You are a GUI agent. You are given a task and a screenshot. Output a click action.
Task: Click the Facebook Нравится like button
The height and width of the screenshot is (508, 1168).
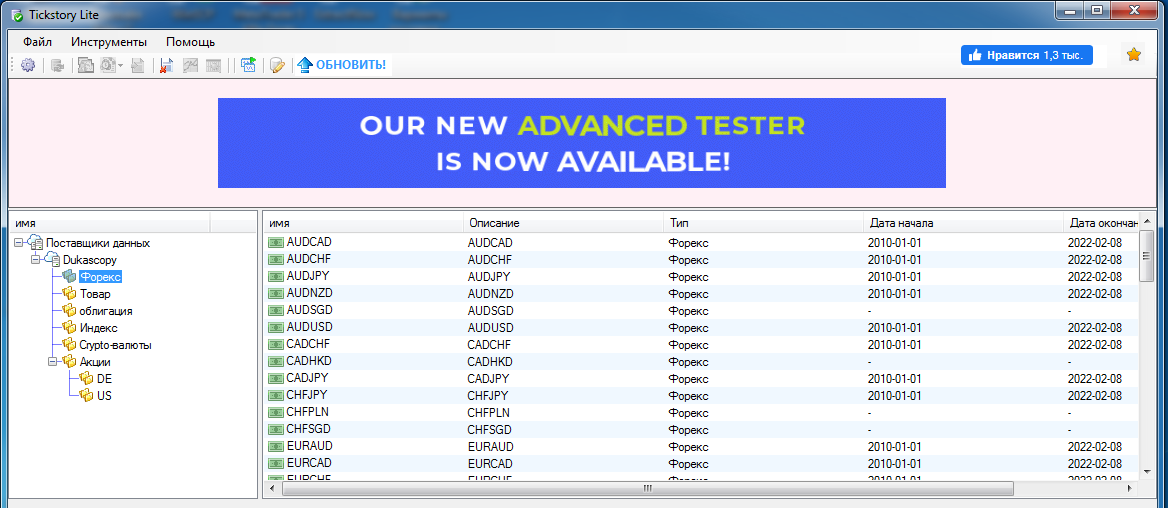coord(1026,54)
